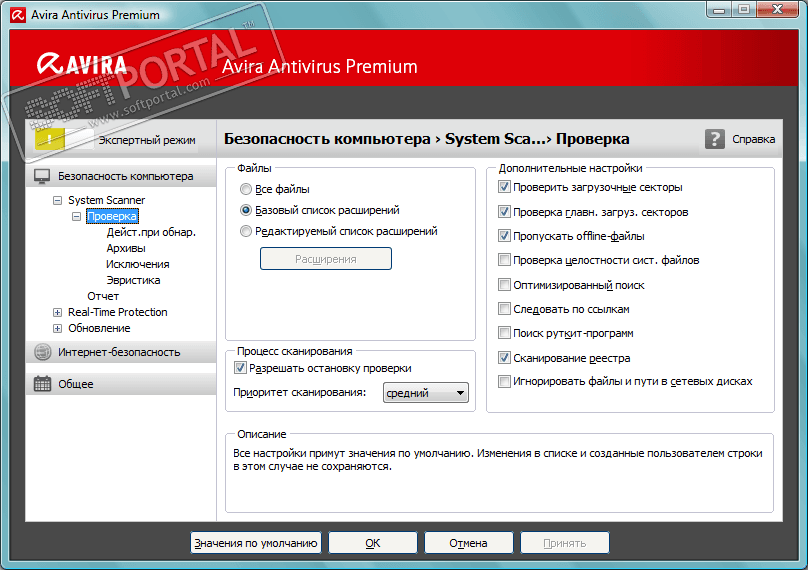This screenshot has height=570, width=808.
Task: Minimize the Avira window
Action: click(720, 10)
